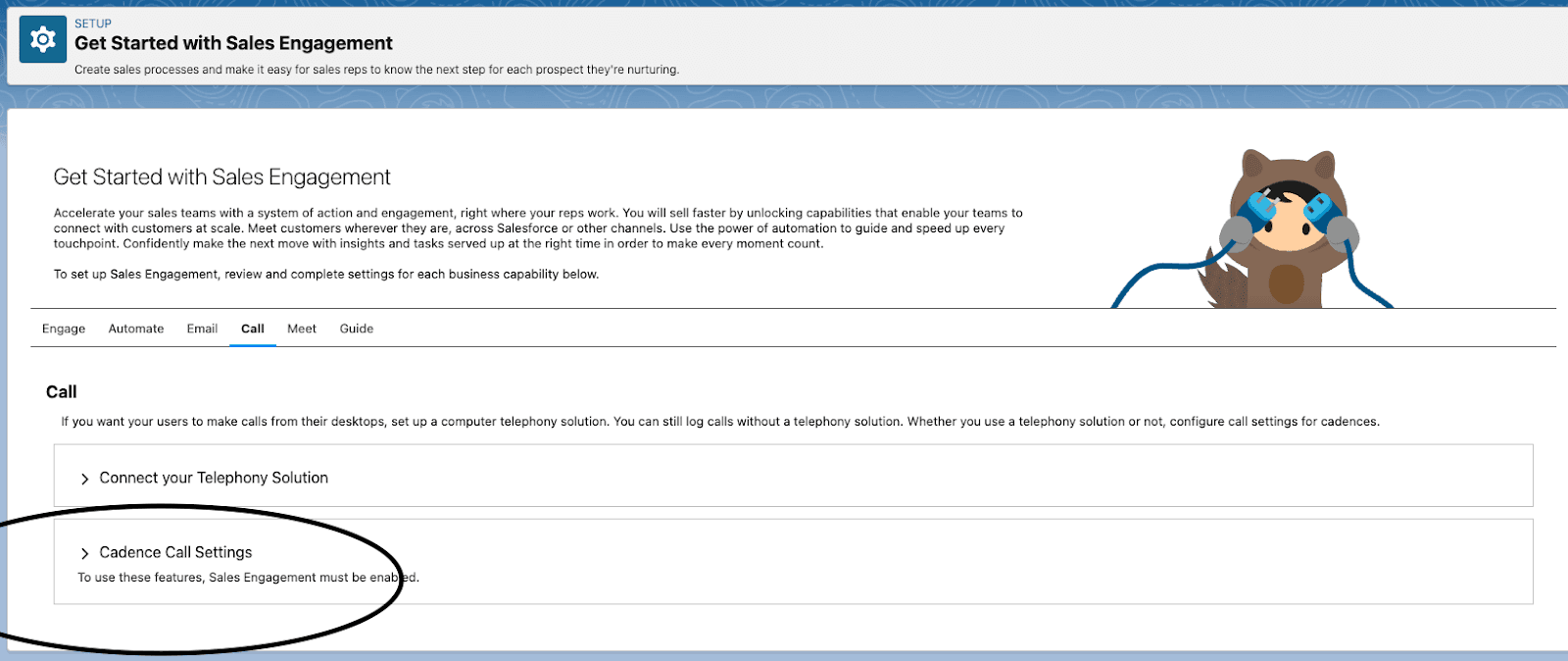Open the Engage tab

click(64, 329)
